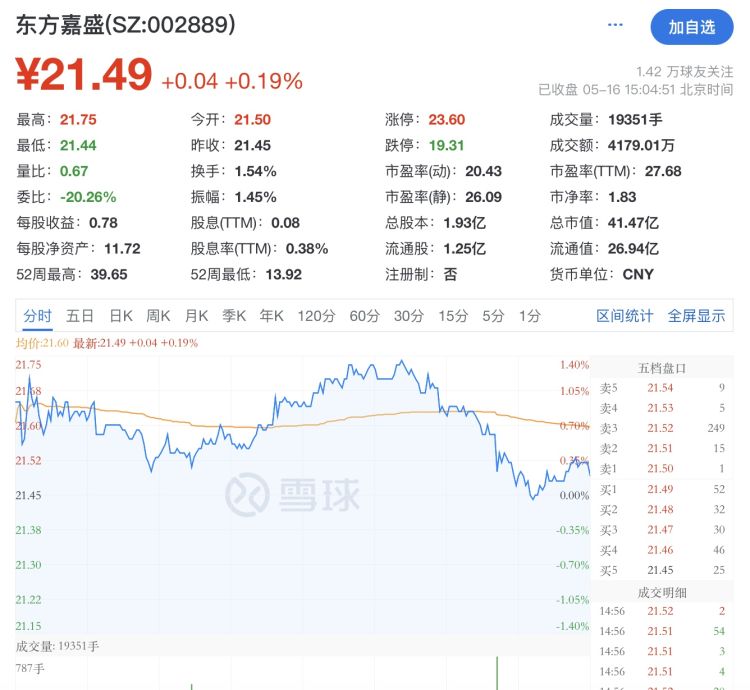Screen dimensions: 750x690
Task: Switch to 年K chart view
Action: 271,316
